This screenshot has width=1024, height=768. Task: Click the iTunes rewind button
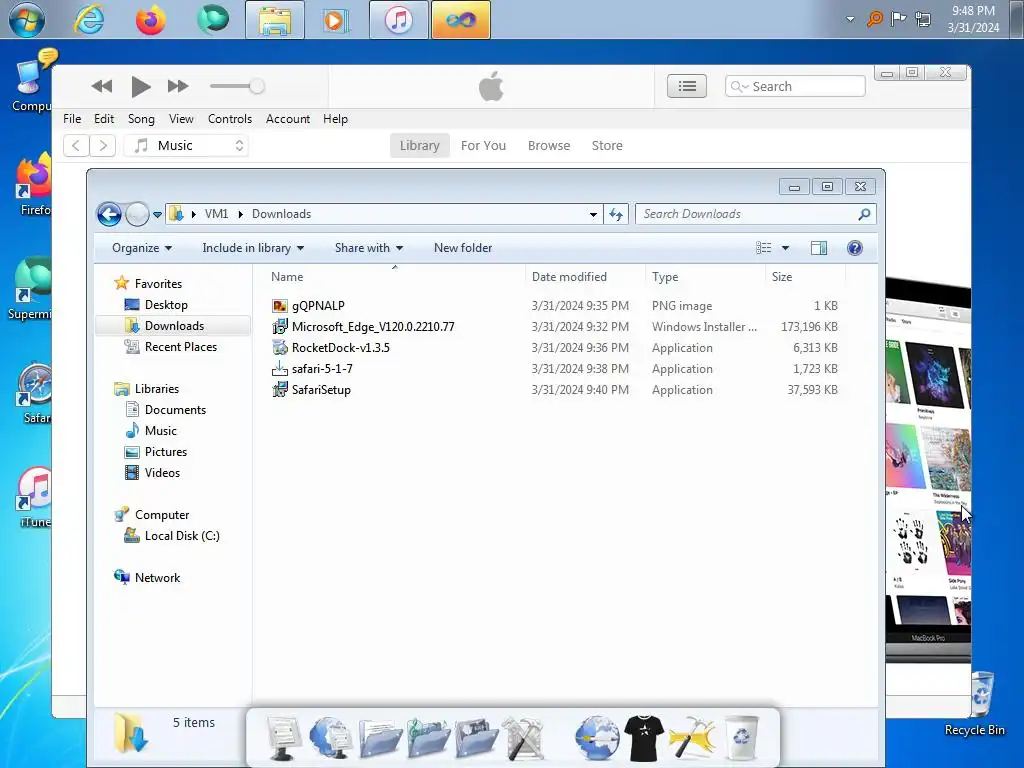click(102, 86)
